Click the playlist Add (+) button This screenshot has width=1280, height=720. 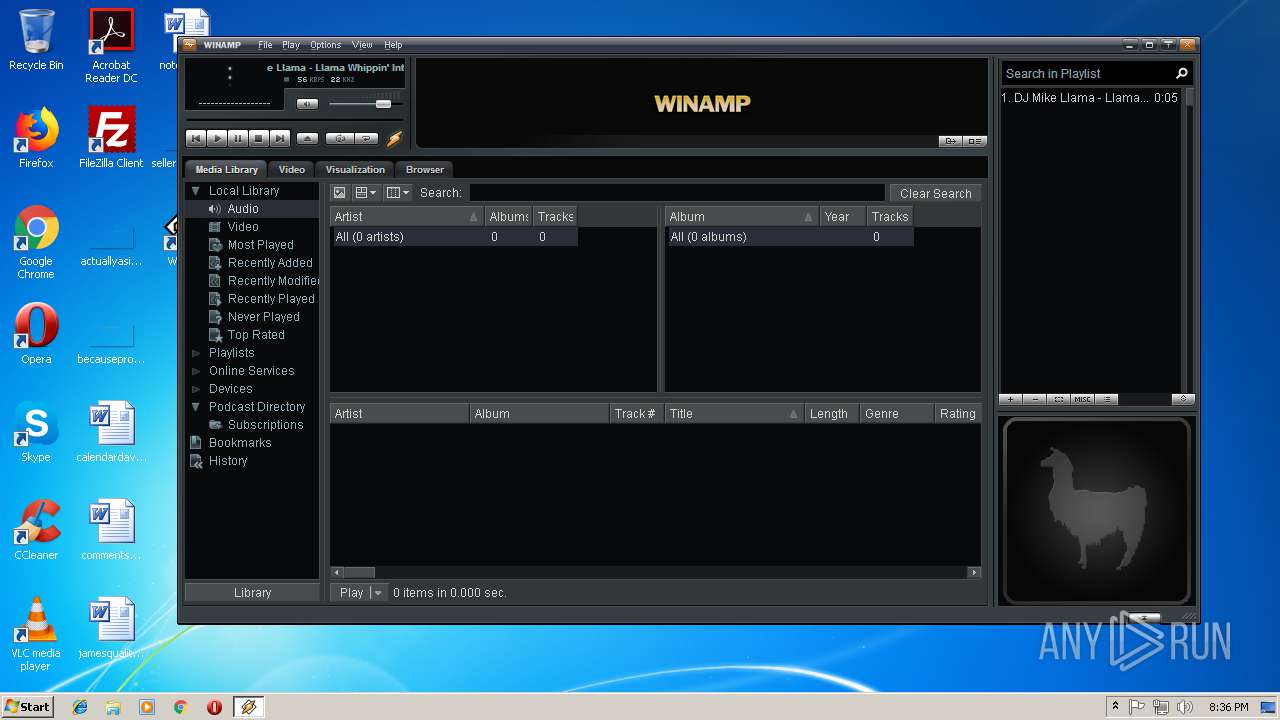pyautogui.click(x=1011, y=399)
